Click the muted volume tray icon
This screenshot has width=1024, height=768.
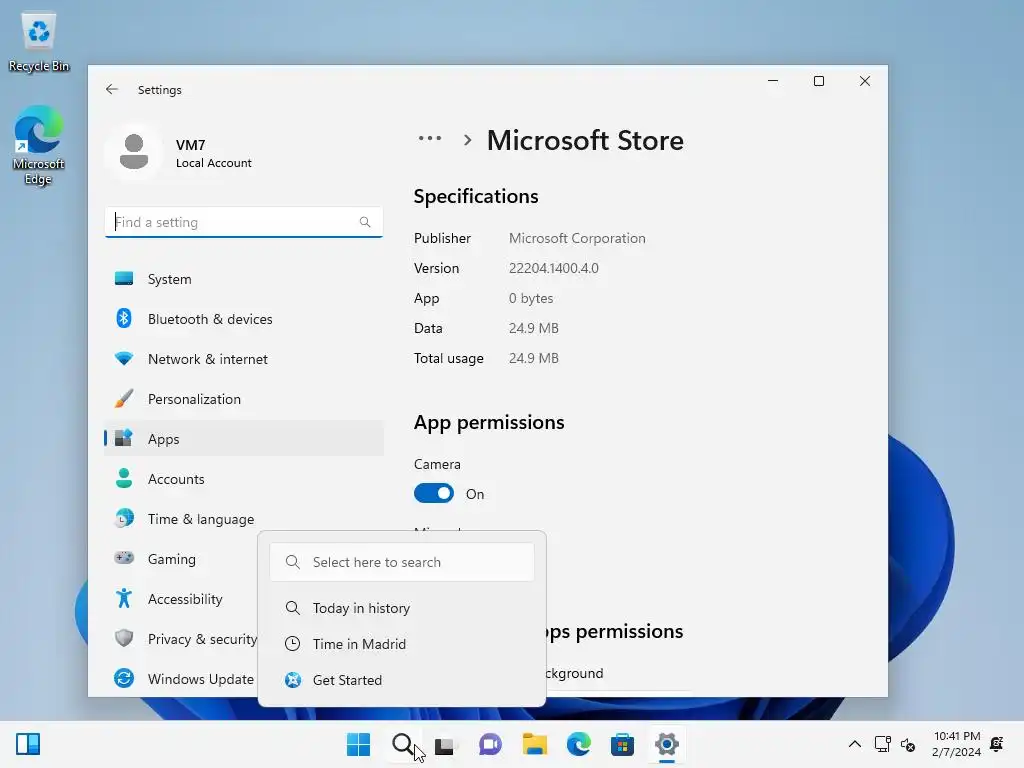[x=908, y=744]
